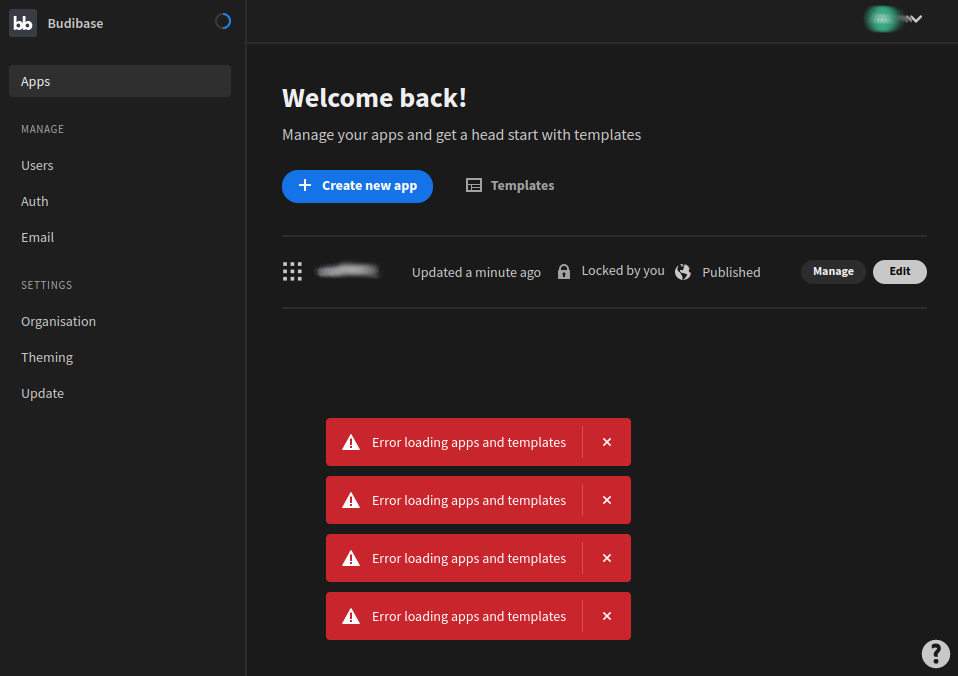Open the Users management page

37,165
